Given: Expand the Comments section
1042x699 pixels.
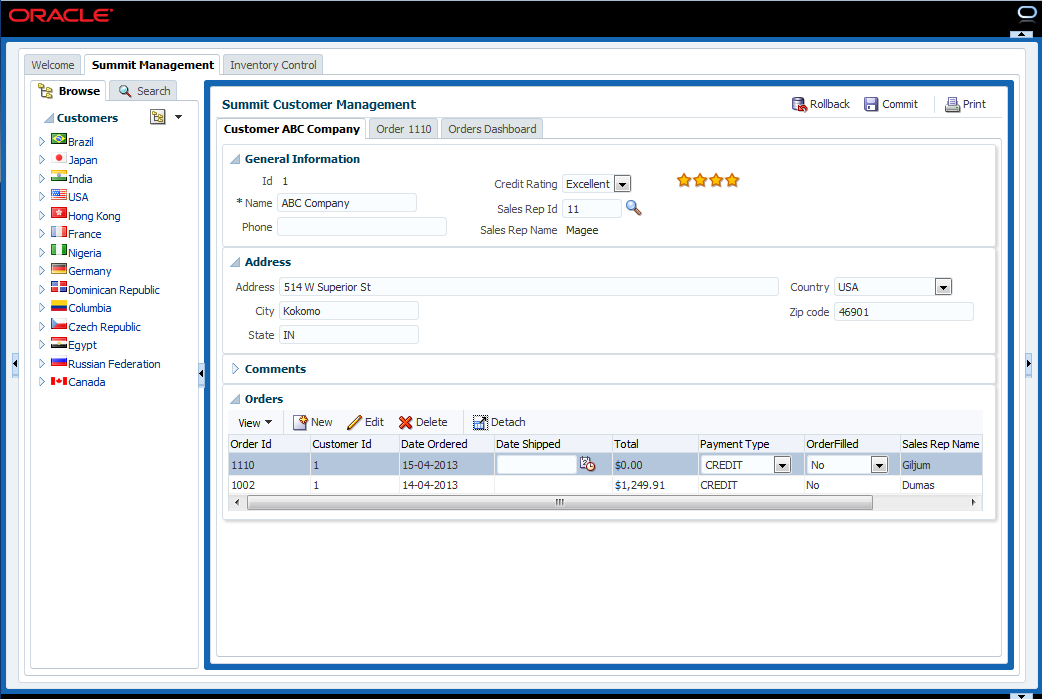Looking at the screenshot, I should [x=235, y=369].
